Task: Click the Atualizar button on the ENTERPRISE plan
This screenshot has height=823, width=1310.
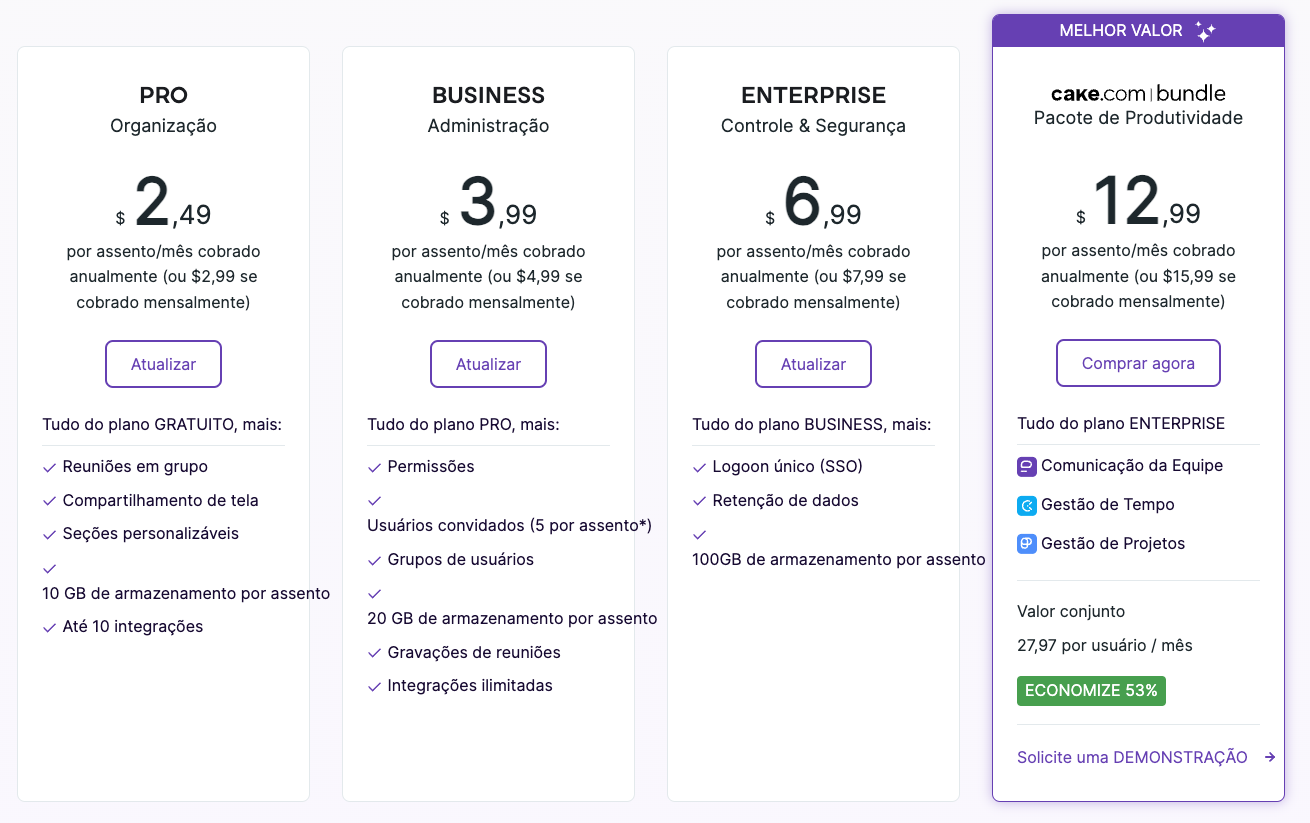Action: tap(813, 364)
